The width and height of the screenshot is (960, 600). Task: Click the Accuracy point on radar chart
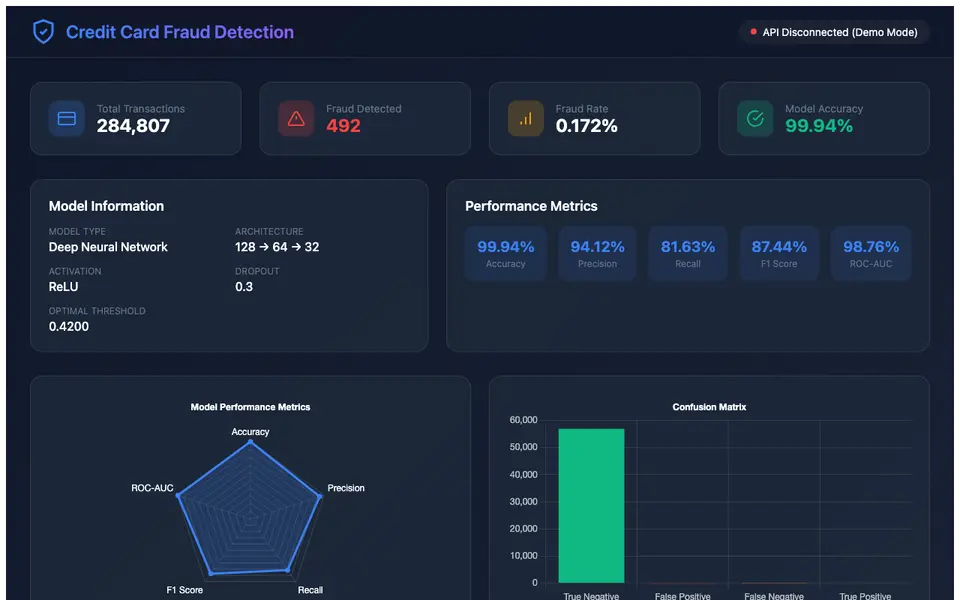(x=250, y=442)
